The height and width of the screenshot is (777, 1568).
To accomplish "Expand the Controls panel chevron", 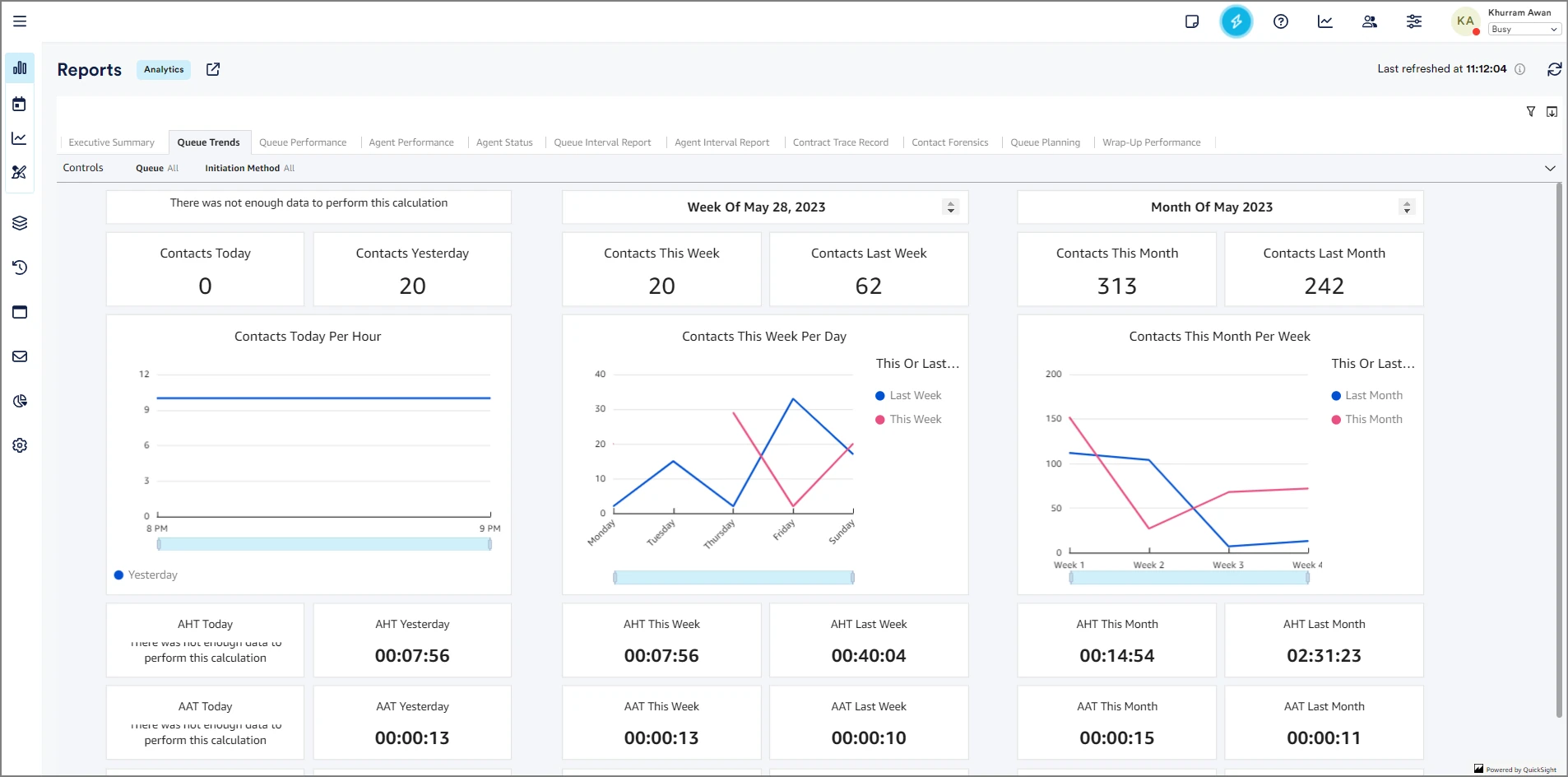I will [x=1550, y=169].
